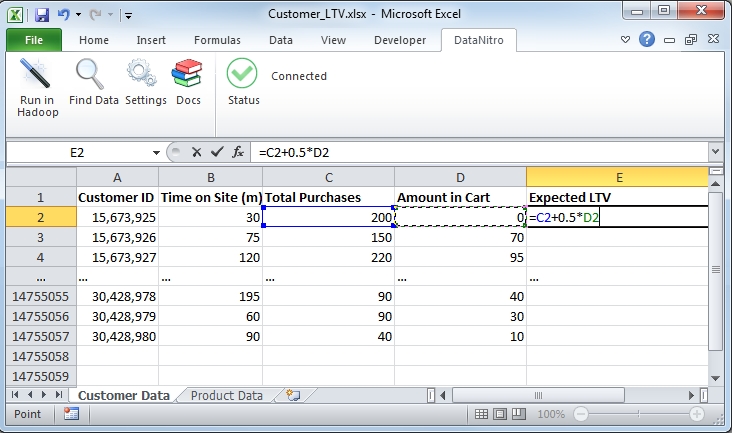Image resolution: width=732 pixels, height=433 pixels.
Task: Switch to Normal view icon
Action: click(x=481, y=414)
